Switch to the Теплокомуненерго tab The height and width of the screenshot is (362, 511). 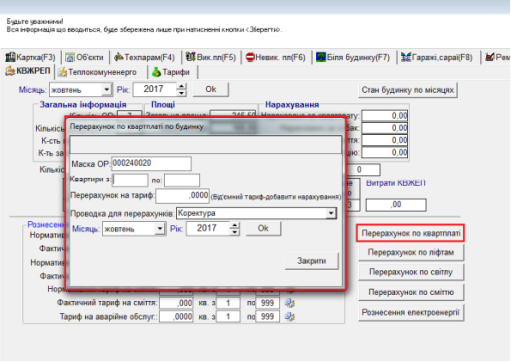97,72
